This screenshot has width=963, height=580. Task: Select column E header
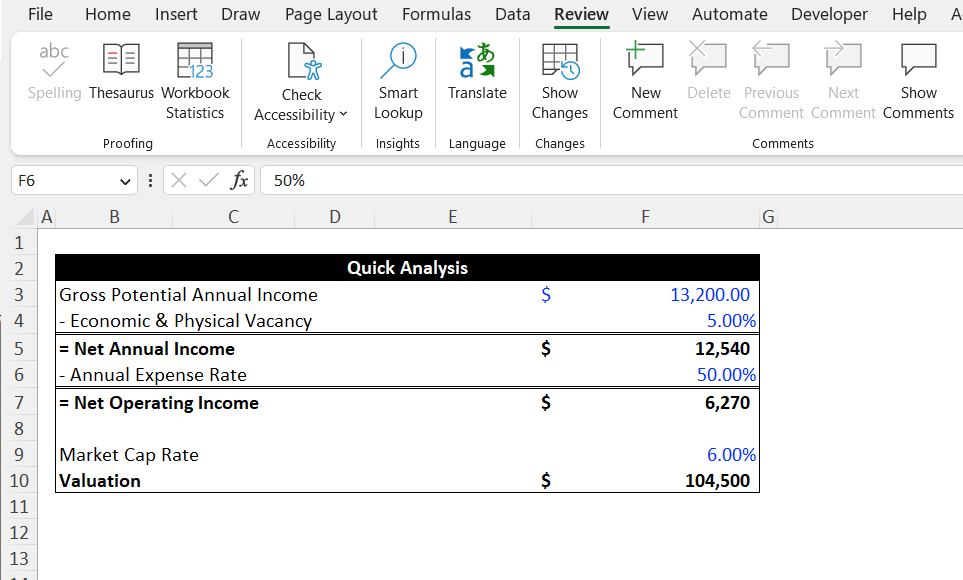(x=453, y=216)
